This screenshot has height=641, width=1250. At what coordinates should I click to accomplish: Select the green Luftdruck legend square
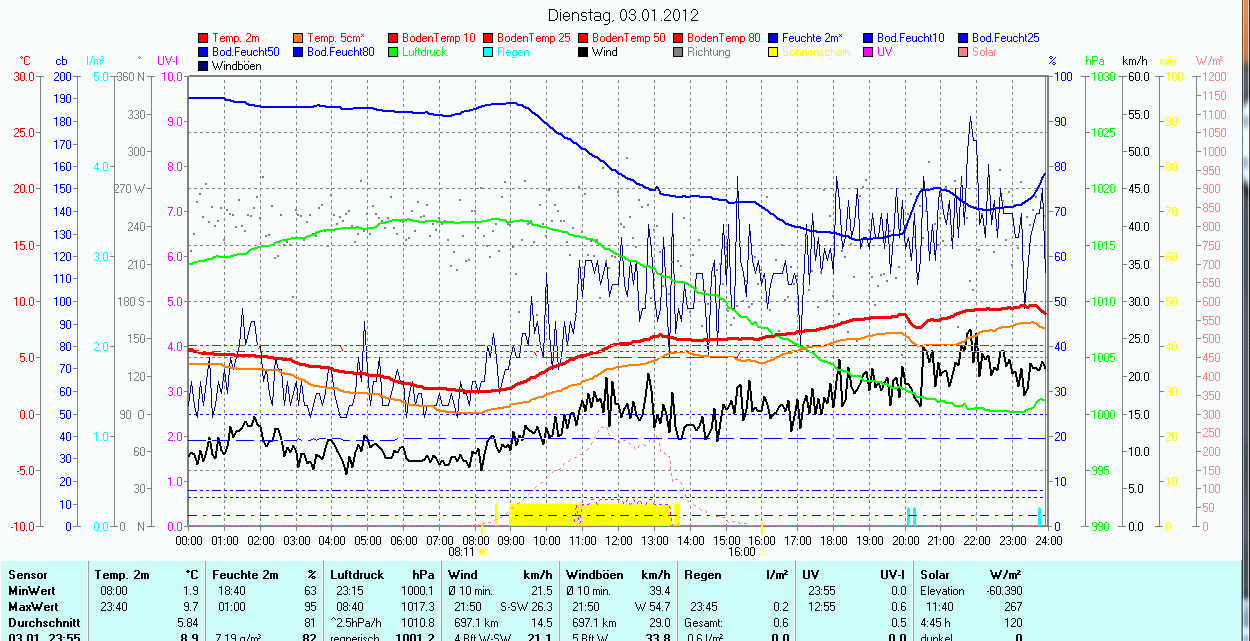pos(394,52)
